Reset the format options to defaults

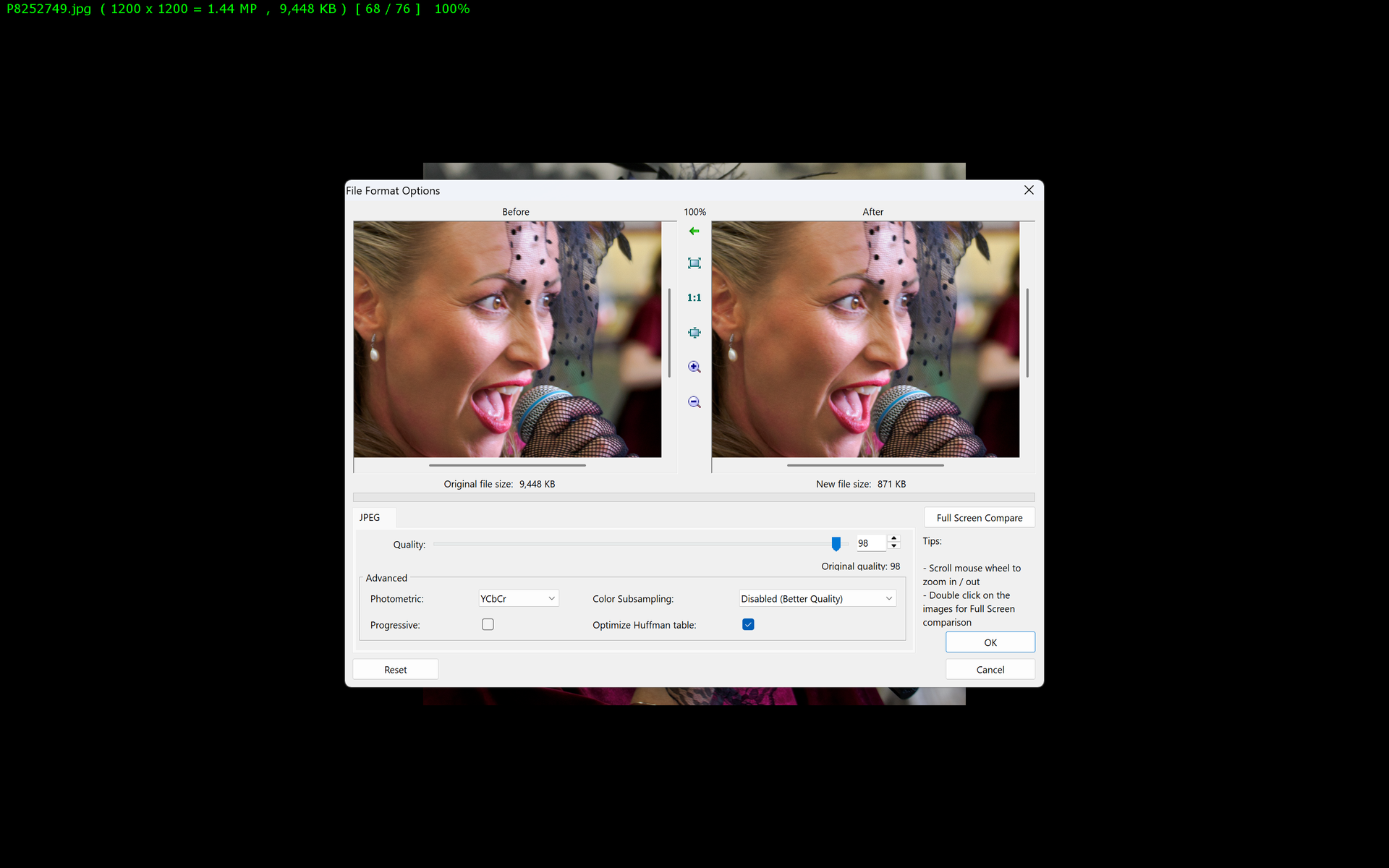click(395, 669)
